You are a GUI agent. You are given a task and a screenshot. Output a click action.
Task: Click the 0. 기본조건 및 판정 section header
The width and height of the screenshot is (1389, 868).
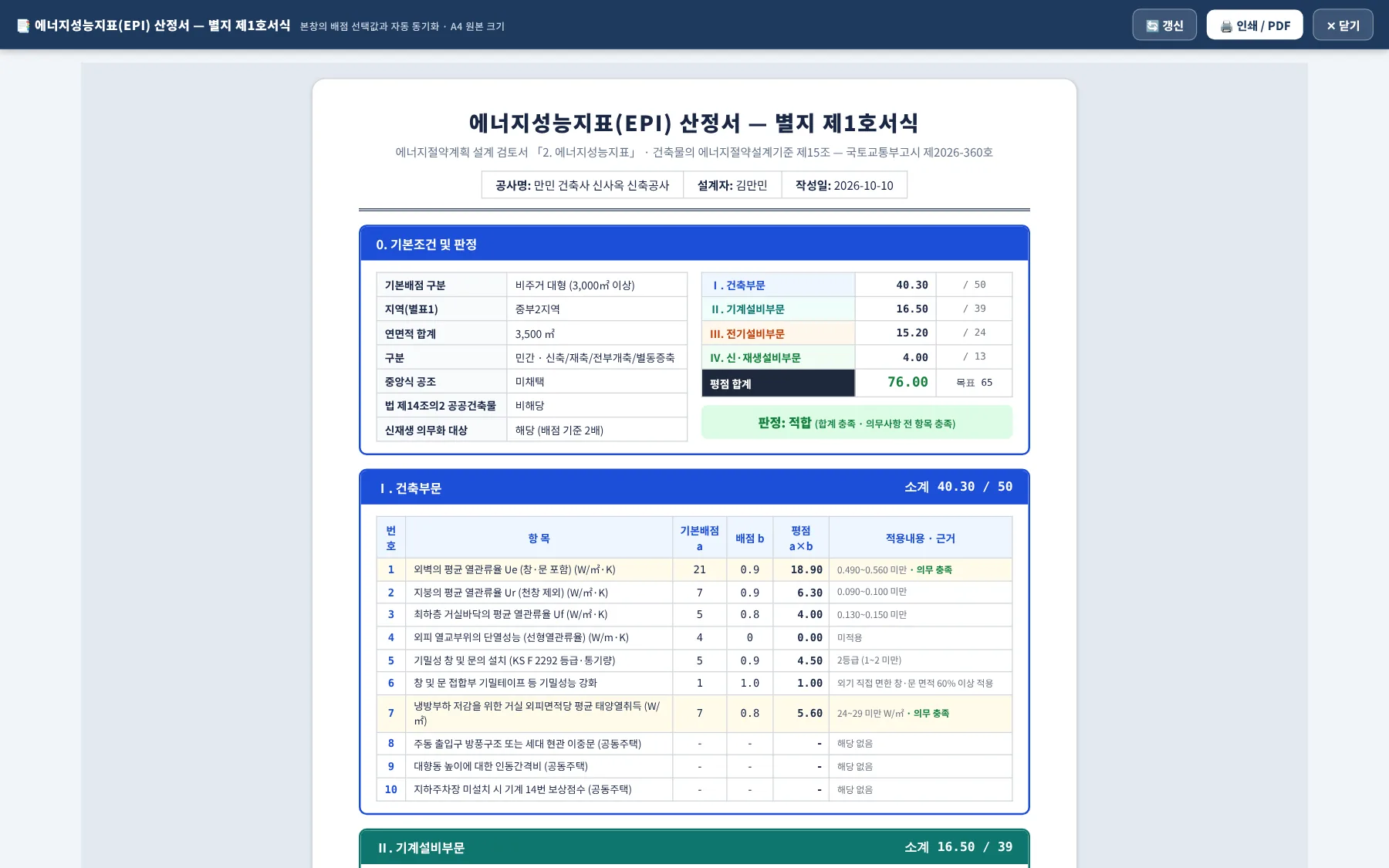coord(694,244)
